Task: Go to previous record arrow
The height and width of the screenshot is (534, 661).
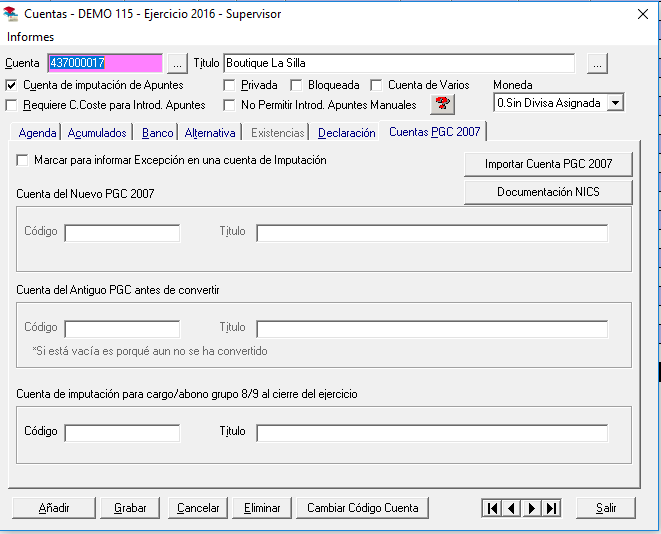Action: click(x=511, y=508)
